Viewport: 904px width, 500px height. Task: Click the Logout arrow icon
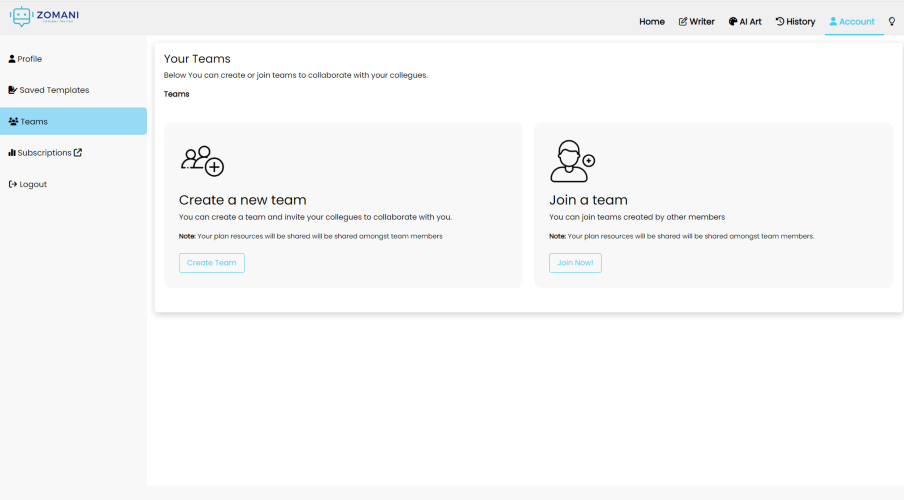coord(13,184)
